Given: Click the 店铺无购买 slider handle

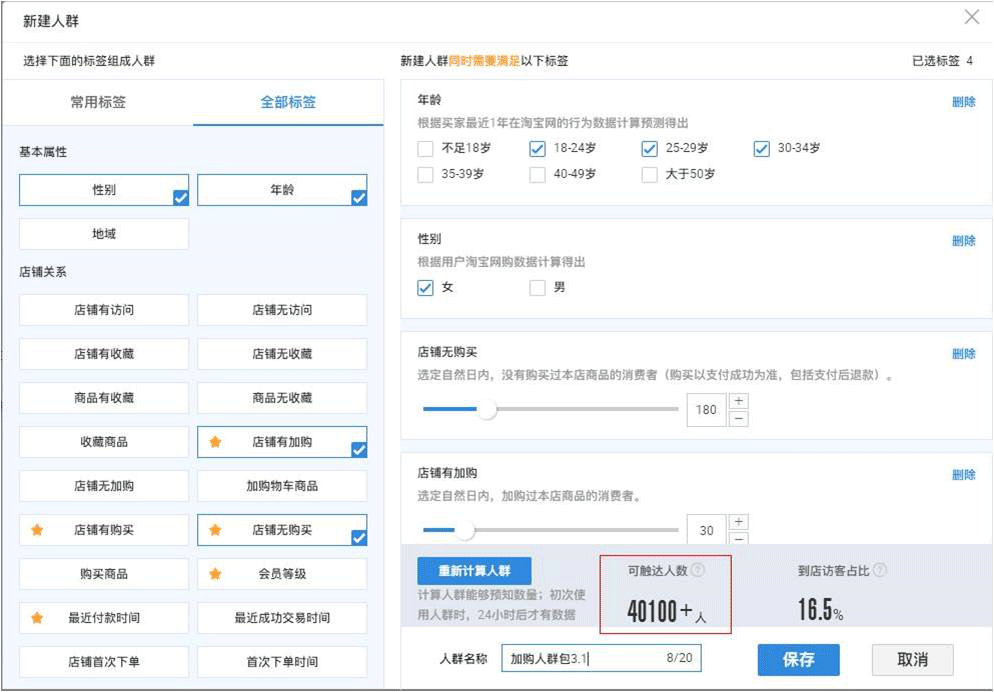Looking at the screenshot, I should [486, 409].
